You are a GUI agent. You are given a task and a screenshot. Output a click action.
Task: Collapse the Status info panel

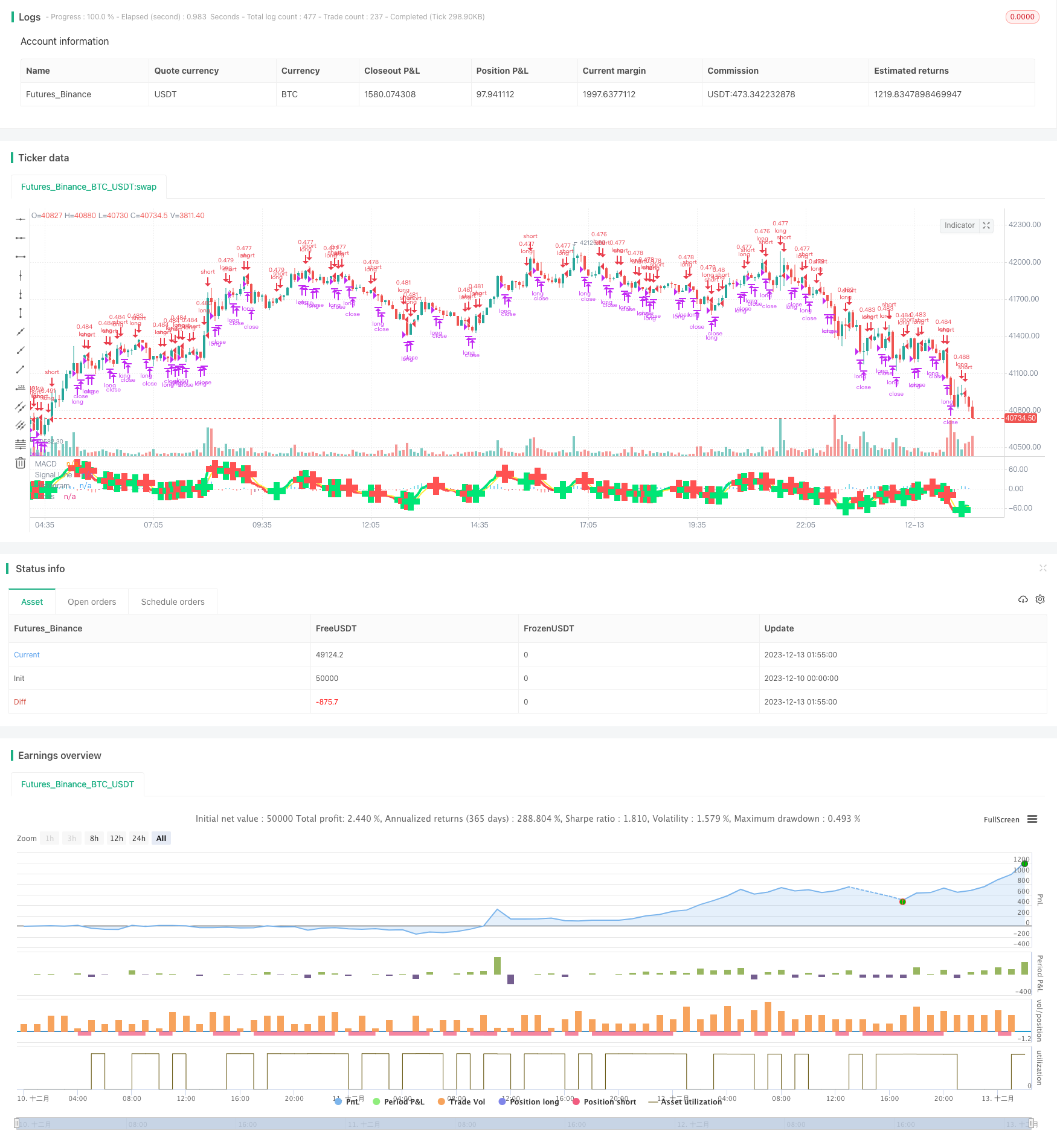tap(1043, 568)
